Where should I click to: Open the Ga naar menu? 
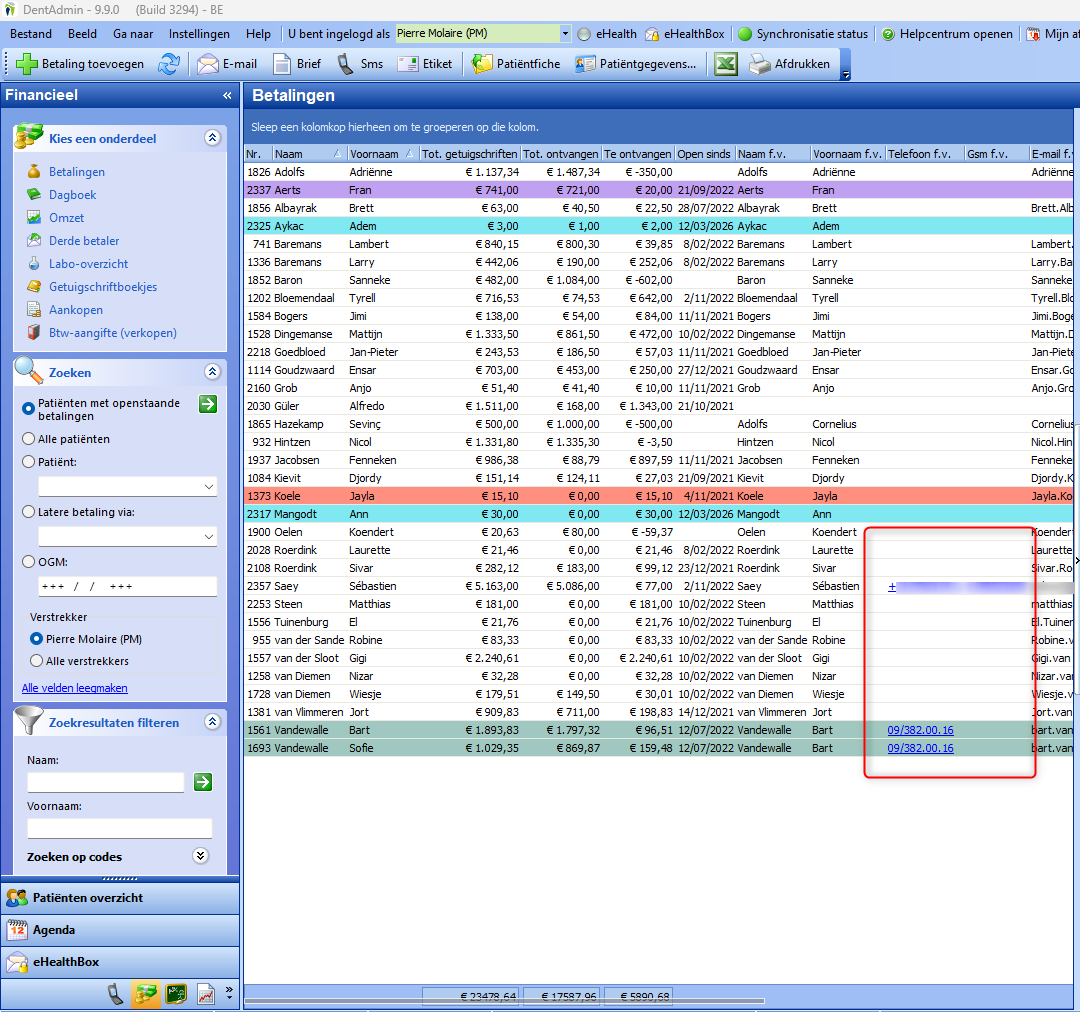[x=133, y=34]
